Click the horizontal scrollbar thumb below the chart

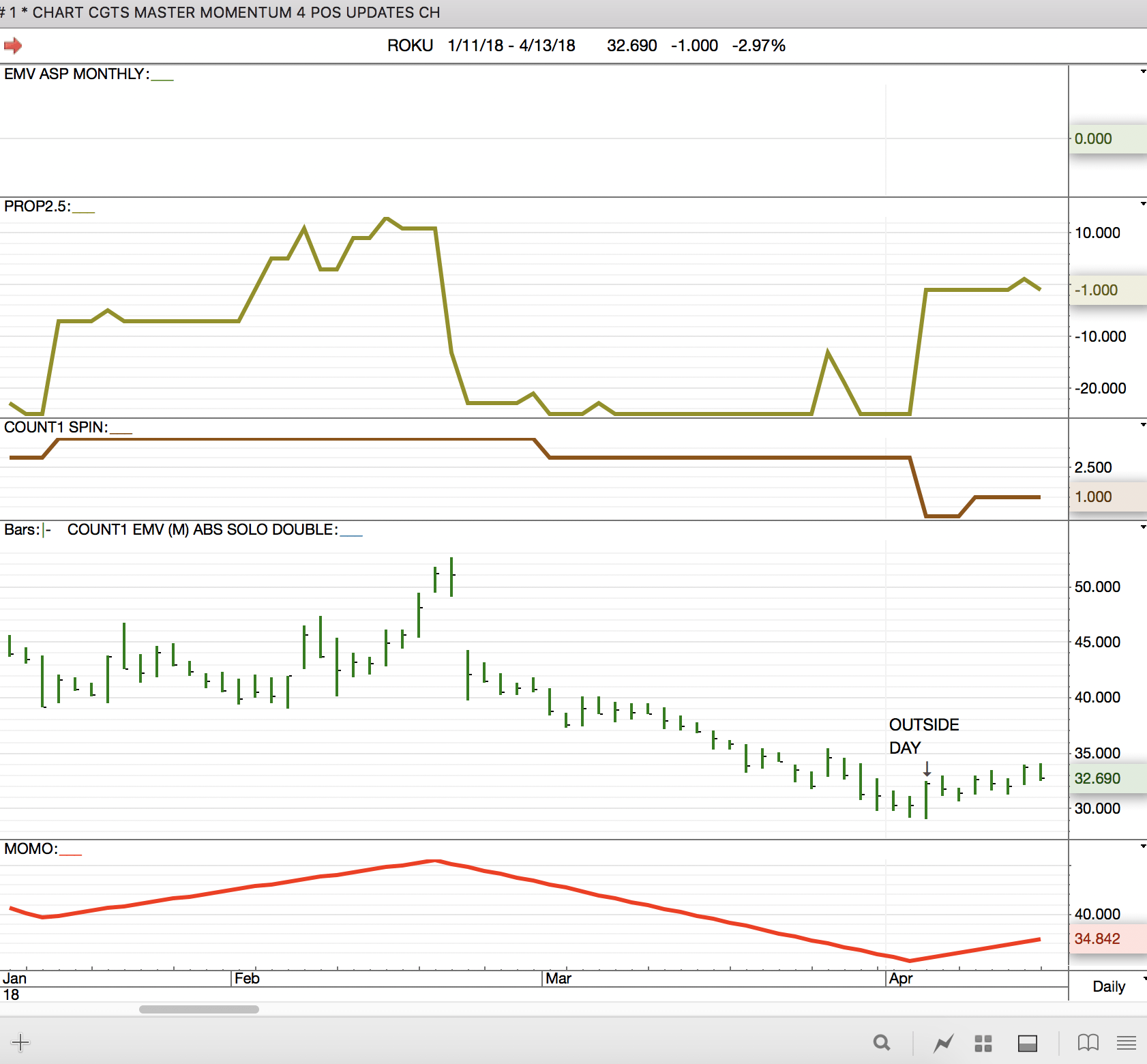pyautogui.click(x=198, y=1009)
